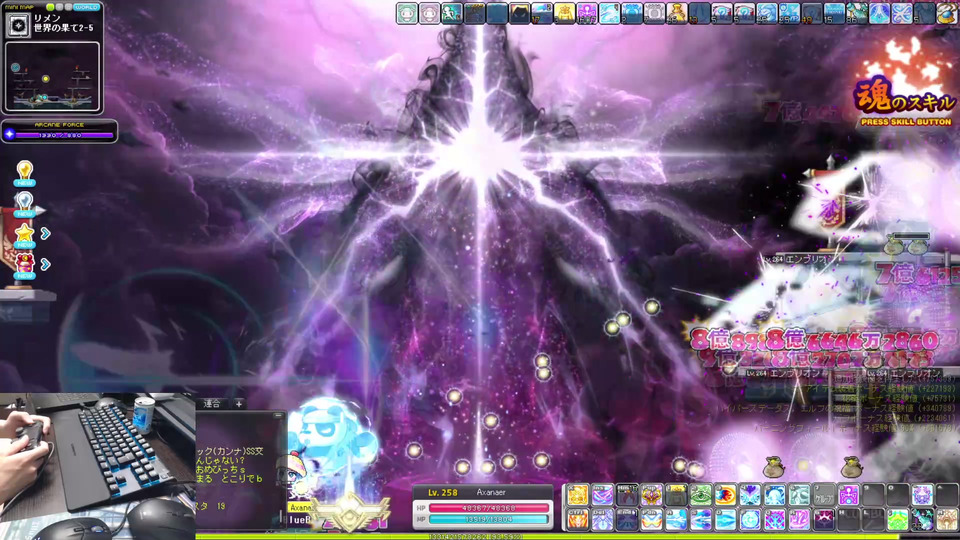Screen dimensions: 960x540
Task: Click the purple tentacle creature buff icon
Action: point(587,13)
